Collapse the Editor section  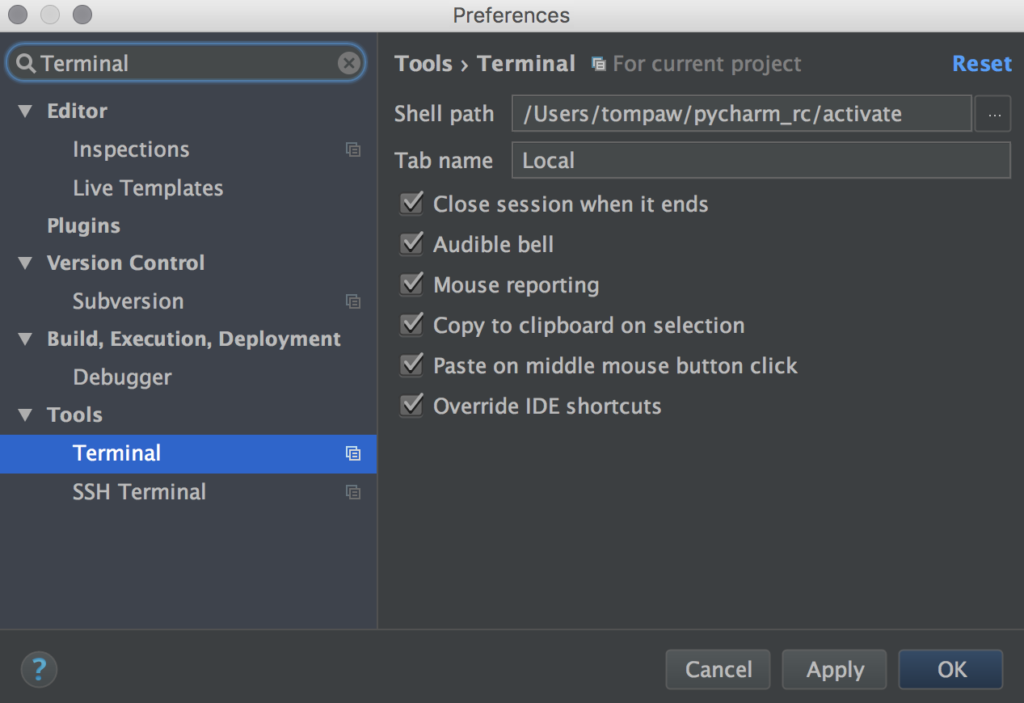pyautogui.click(x=25, y=110)
